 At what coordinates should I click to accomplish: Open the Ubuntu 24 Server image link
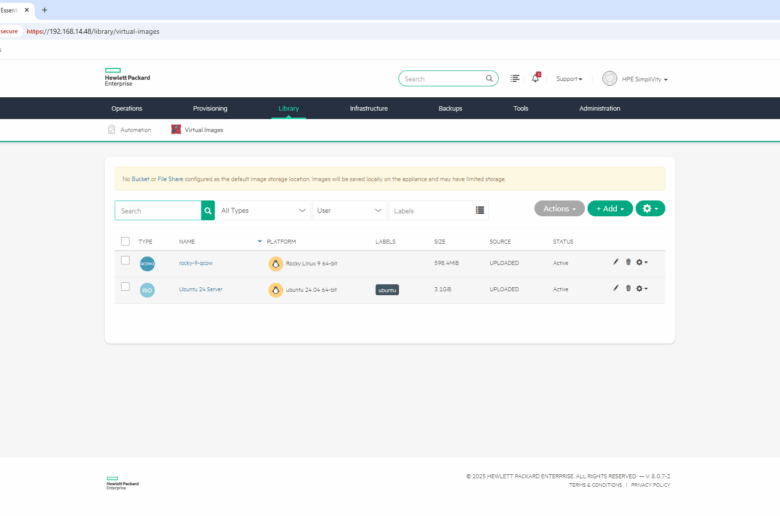coord(199,289)
